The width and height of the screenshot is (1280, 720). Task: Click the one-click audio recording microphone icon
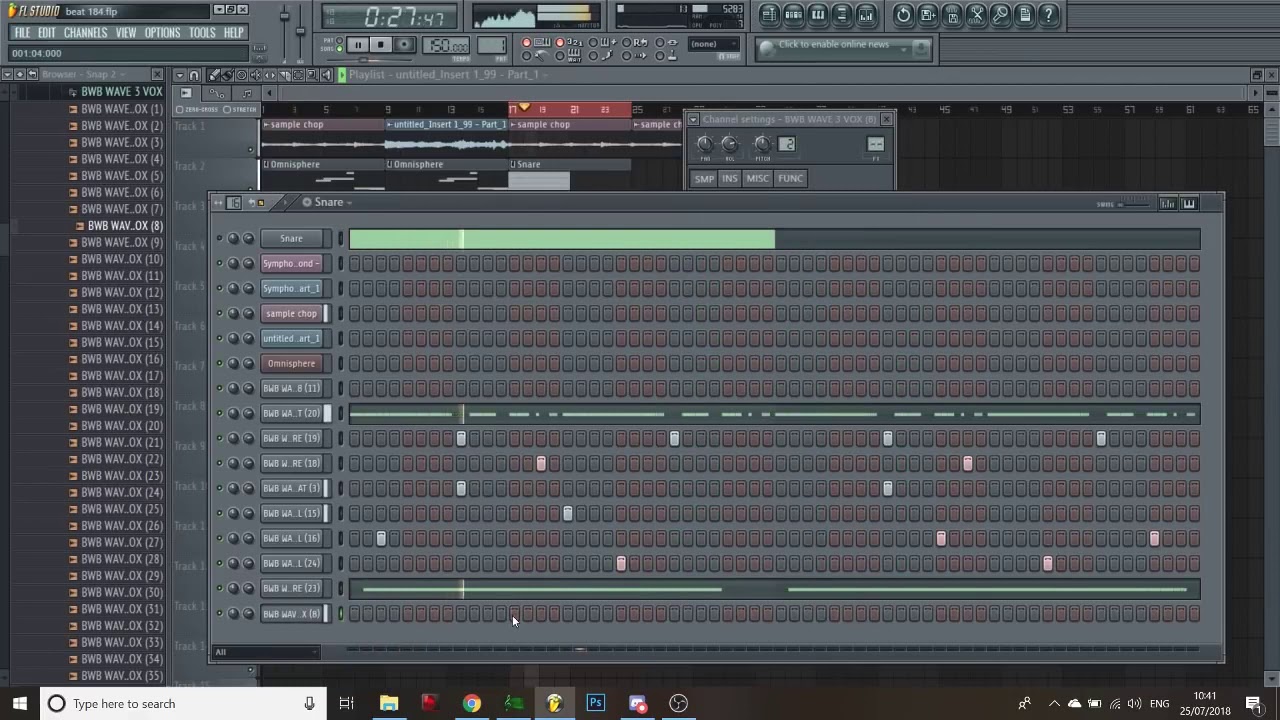coord(1001,14)
